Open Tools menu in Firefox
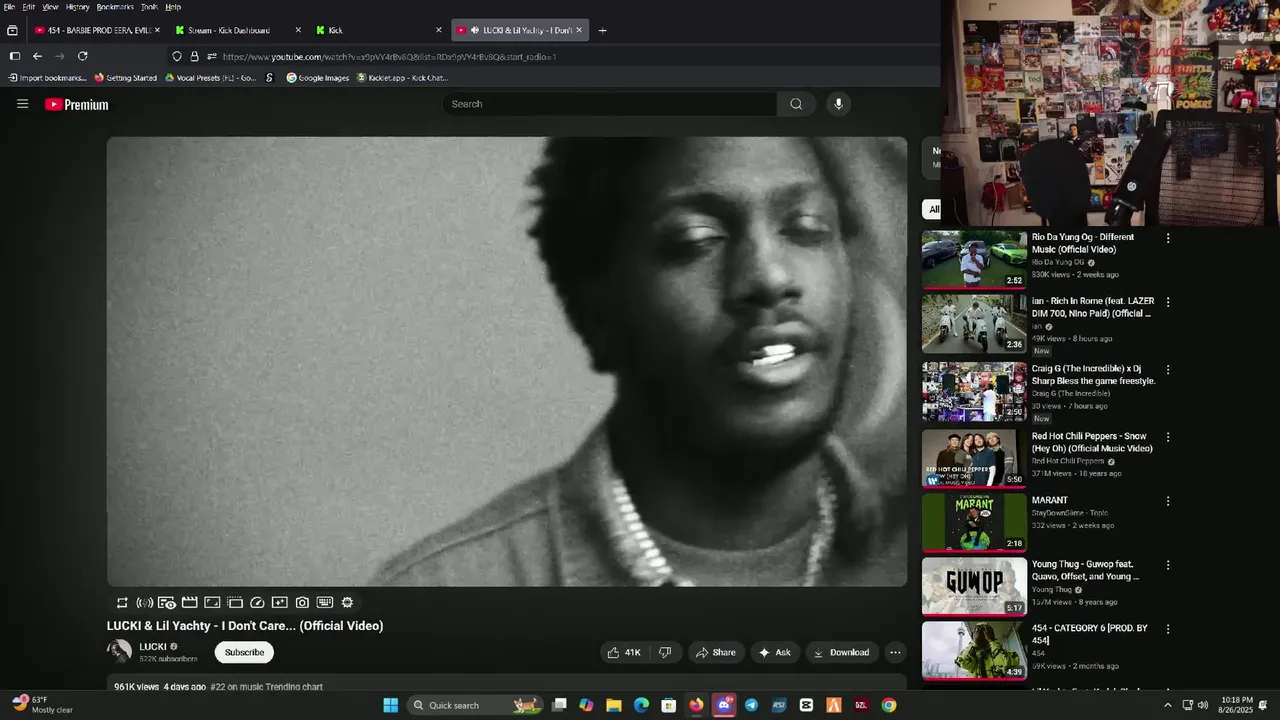This screenshot has width=1280, height=720. pos(149,7)
